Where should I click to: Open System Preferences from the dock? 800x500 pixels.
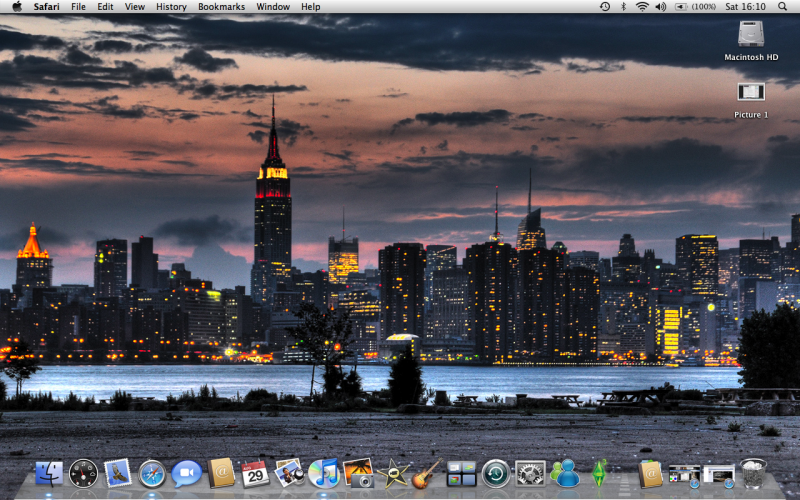coord(530,473)
